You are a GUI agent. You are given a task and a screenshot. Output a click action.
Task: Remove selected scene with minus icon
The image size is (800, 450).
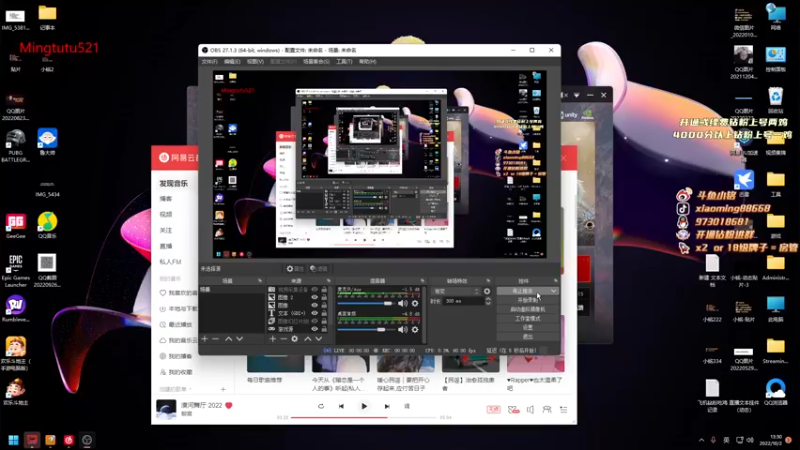coord(215,339)
